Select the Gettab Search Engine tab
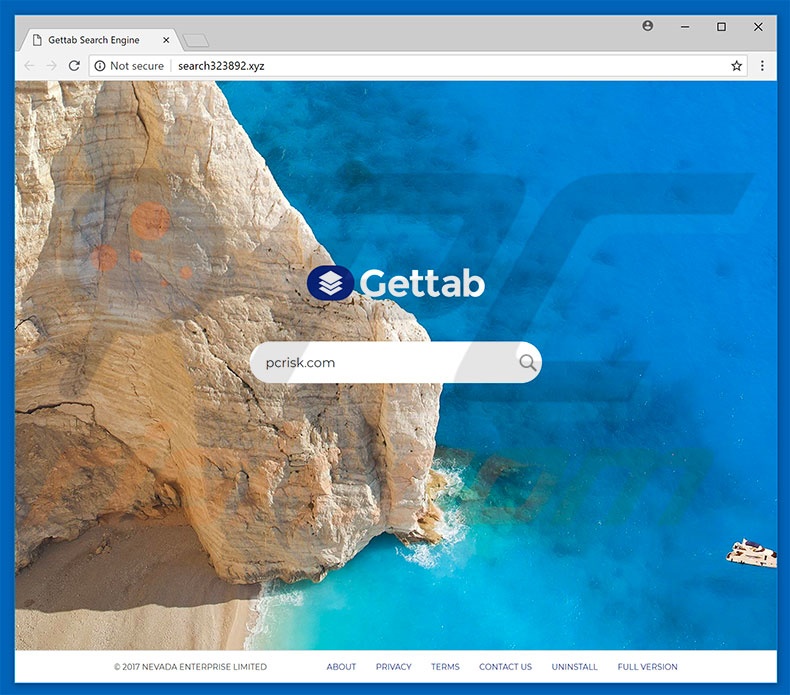 click(101, 40)
